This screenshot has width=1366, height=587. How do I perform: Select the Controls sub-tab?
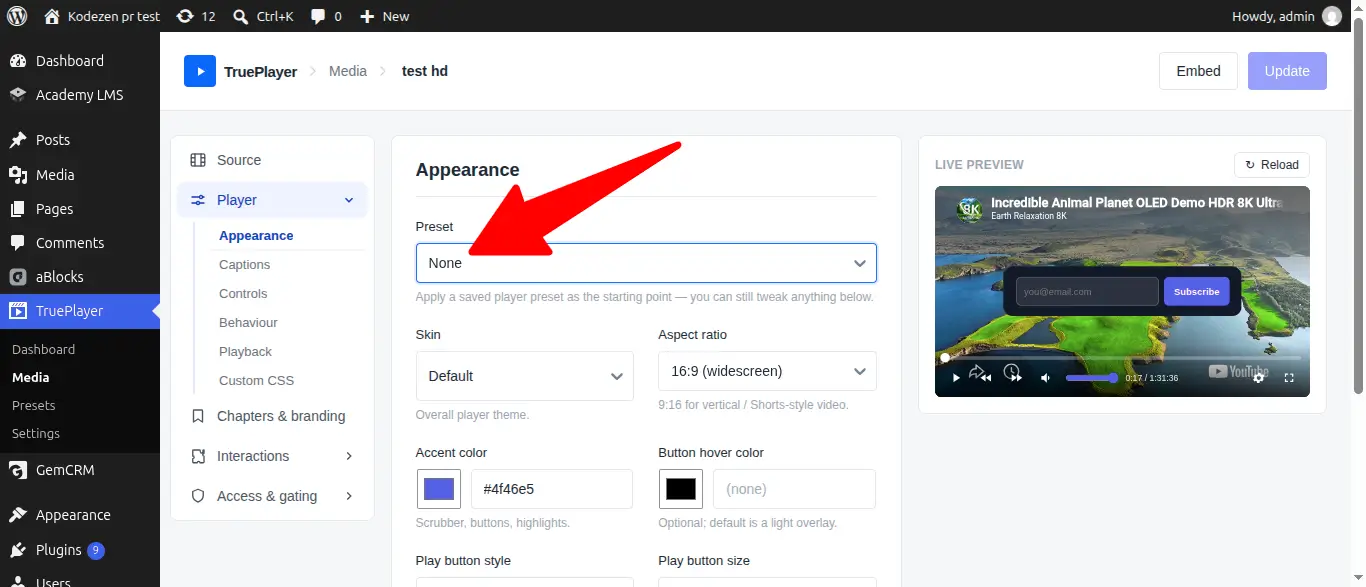click(243, 294)
